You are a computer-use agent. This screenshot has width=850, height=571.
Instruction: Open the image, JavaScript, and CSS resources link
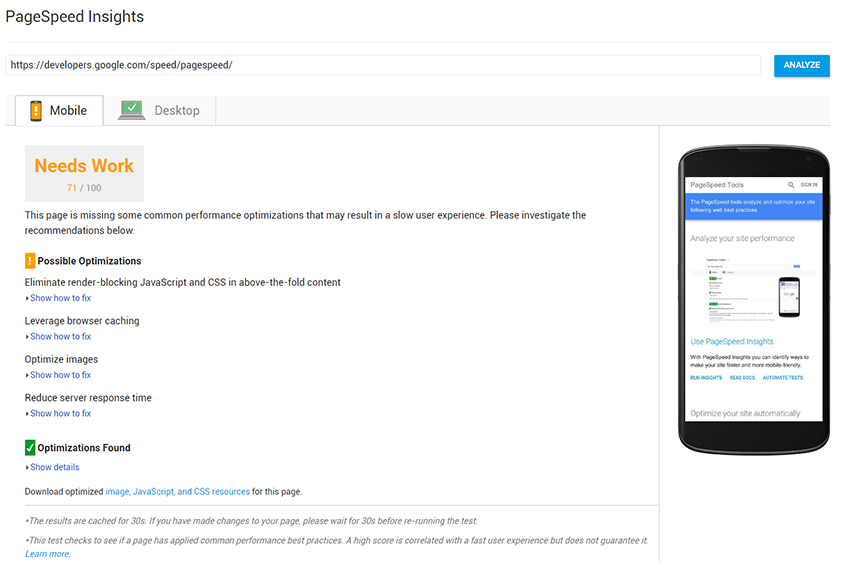click(x=177, y=491)
